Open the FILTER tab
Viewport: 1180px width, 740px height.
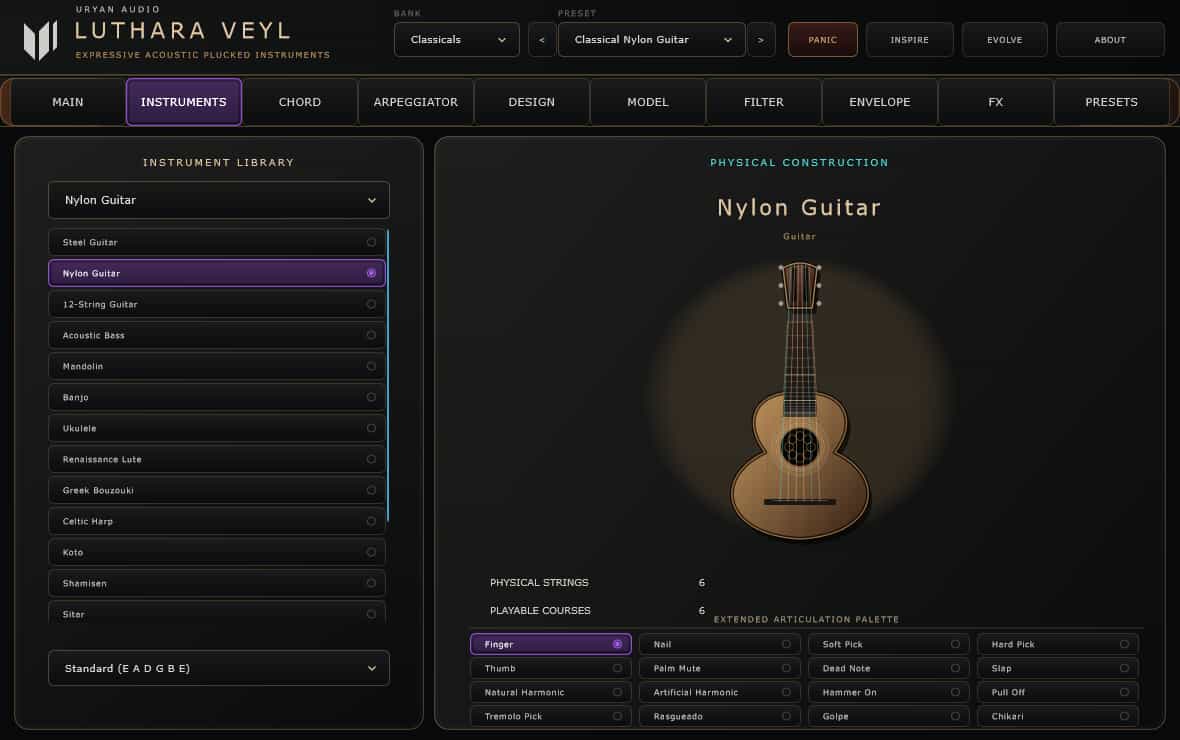(x=763, y=102)
